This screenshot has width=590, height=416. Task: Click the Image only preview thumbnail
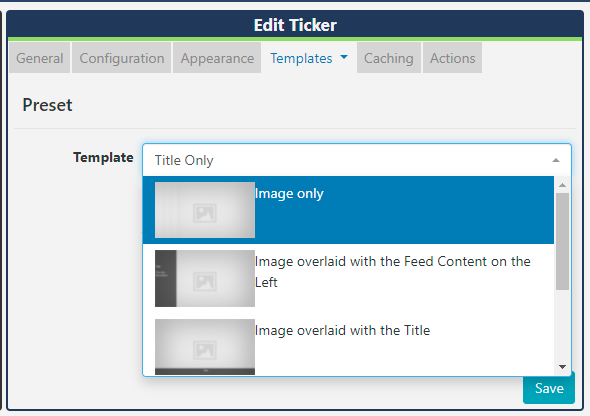[205, 210]
